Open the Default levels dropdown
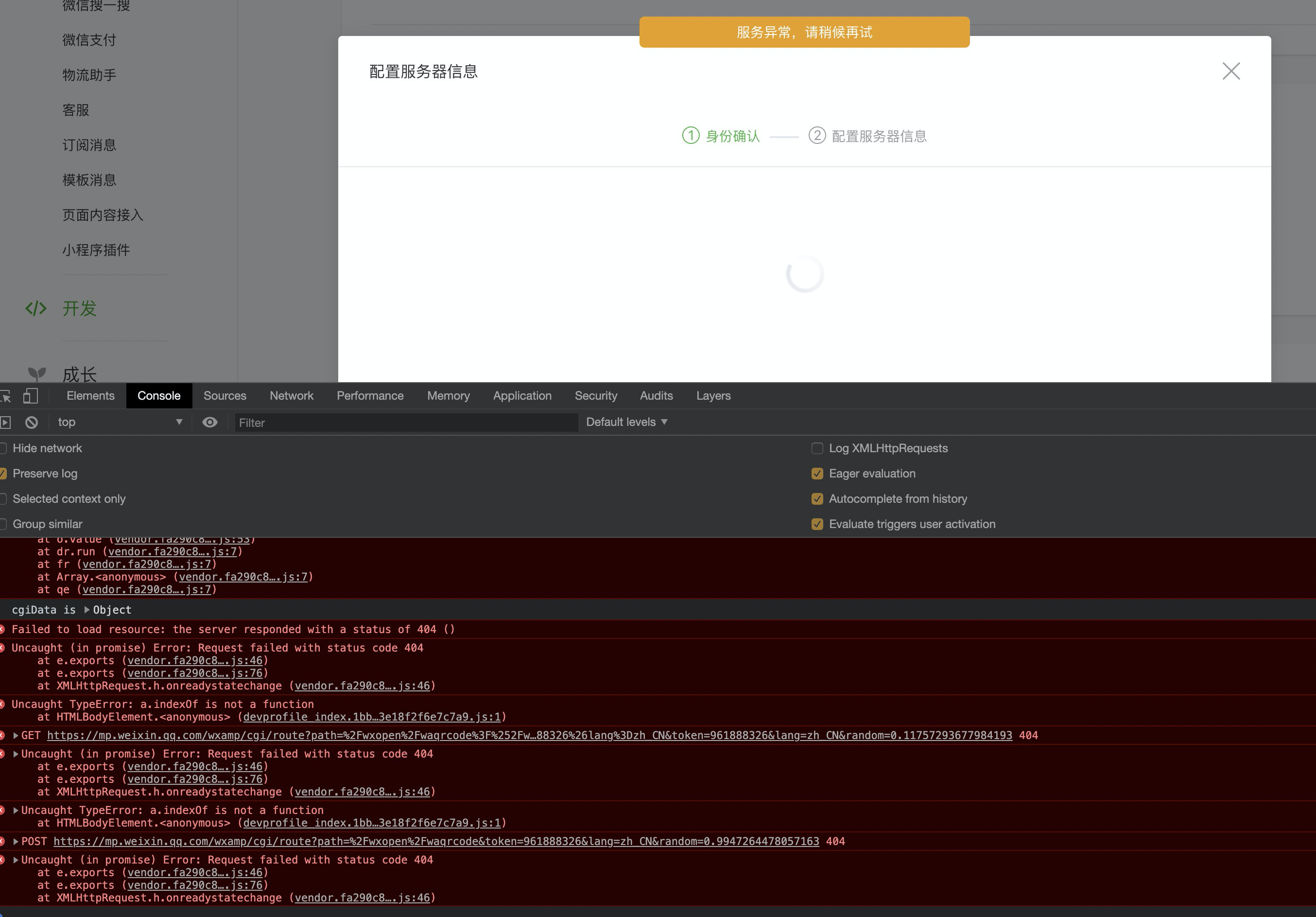1316x917 pixels. (626, 422)
